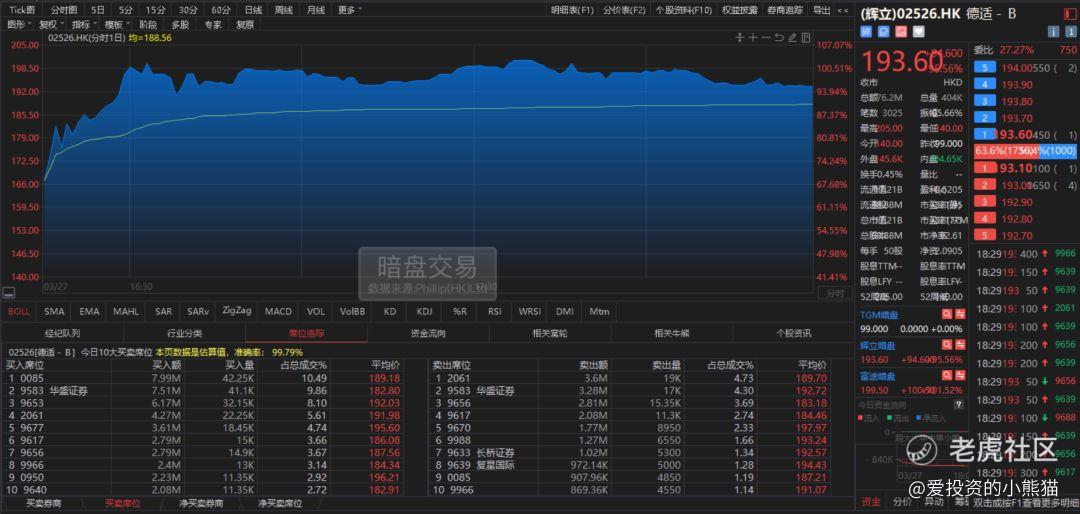Click the plus zoom-in icon in the chart toolbar

click(x=753, y=38)
